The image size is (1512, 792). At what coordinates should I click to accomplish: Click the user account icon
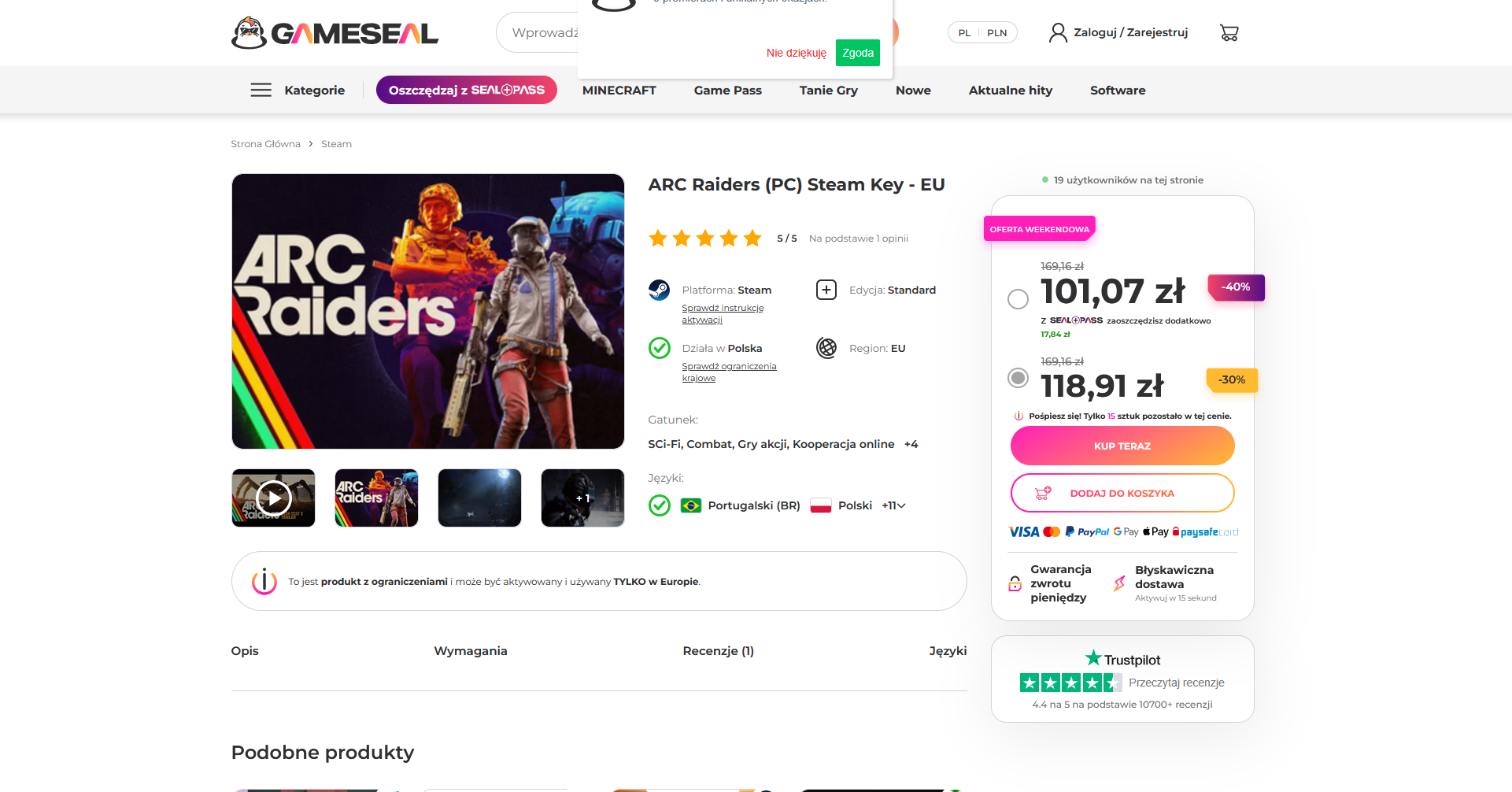tap(1058, 32)
